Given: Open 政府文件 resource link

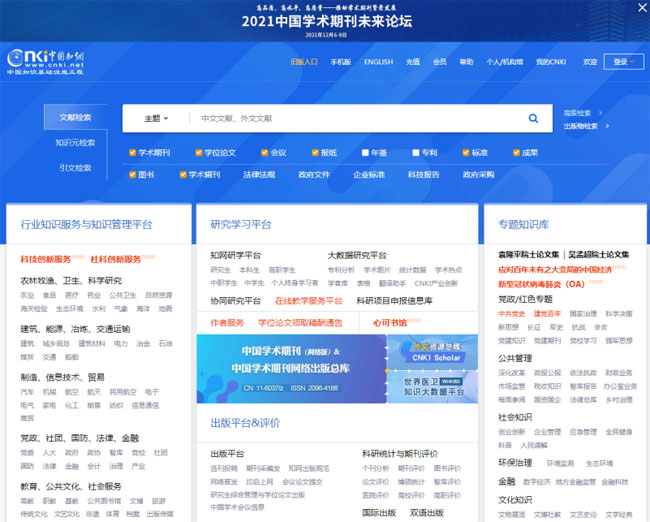Looking at the screenshot, I should 314,175.
